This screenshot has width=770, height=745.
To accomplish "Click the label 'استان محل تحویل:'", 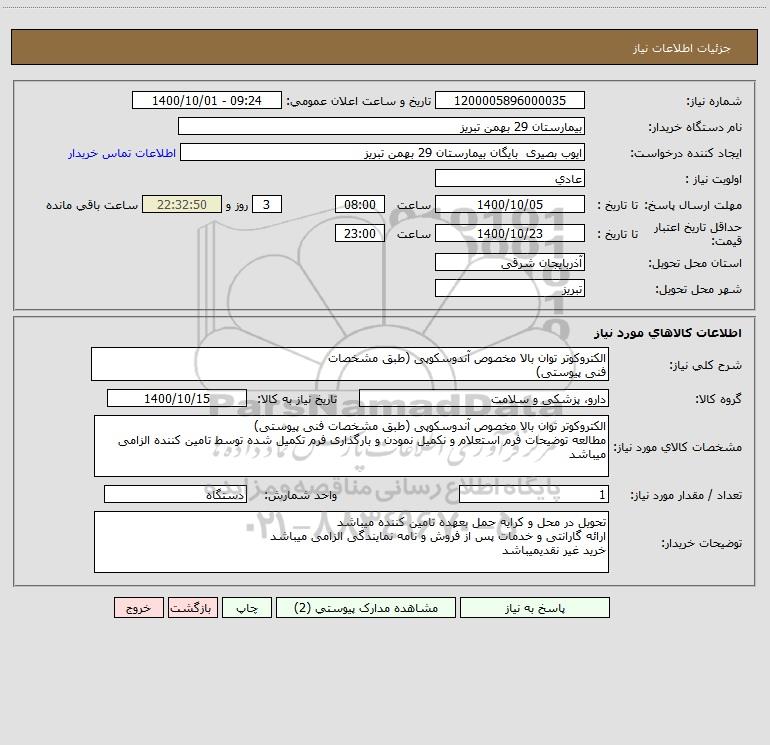I will 695,263.
